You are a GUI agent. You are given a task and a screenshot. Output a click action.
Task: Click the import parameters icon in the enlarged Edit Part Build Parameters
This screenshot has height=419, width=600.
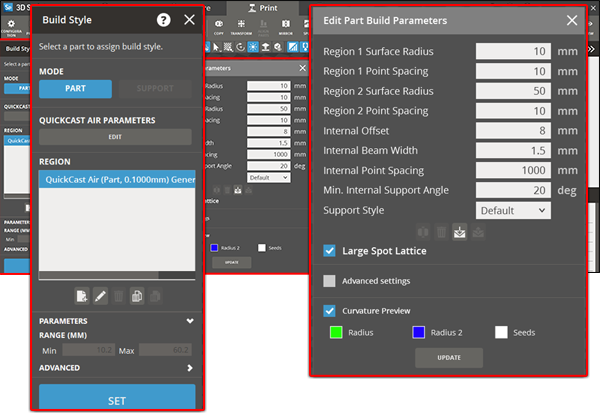(460, 232)
